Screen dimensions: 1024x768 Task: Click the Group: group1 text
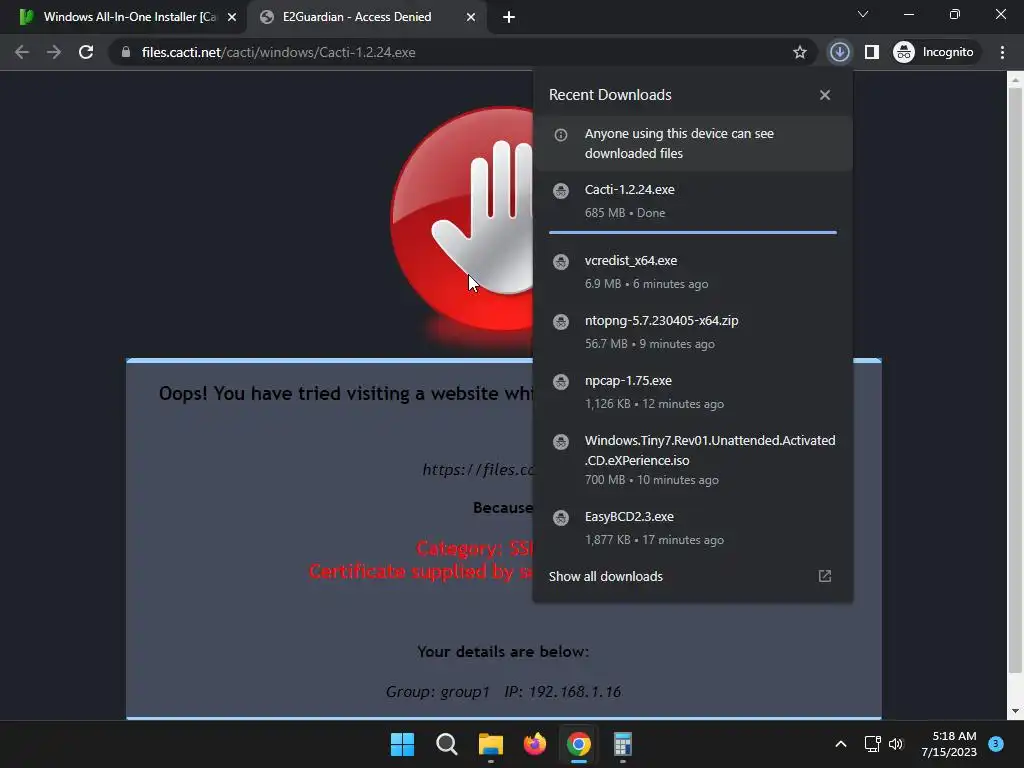point(438,692)
